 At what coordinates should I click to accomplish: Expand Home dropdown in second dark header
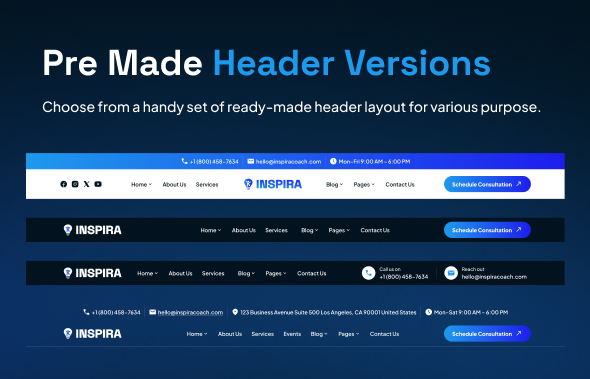point(211,230)
